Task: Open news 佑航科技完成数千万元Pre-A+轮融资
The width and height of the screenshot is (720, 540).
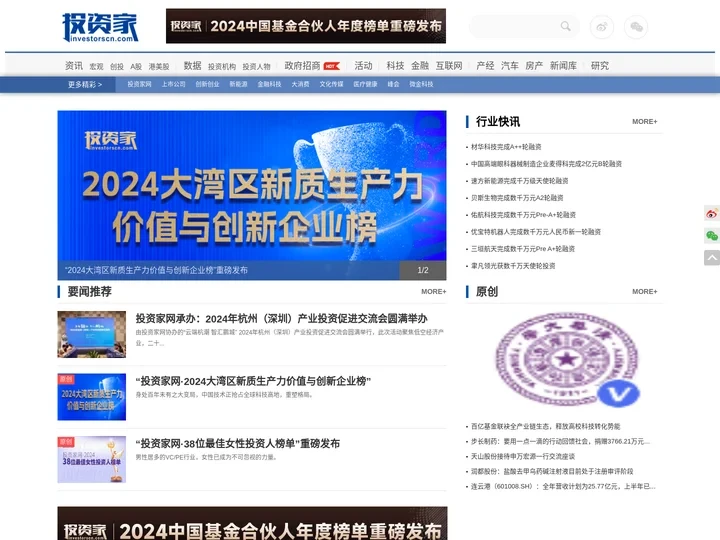Action: coord(523,215)
